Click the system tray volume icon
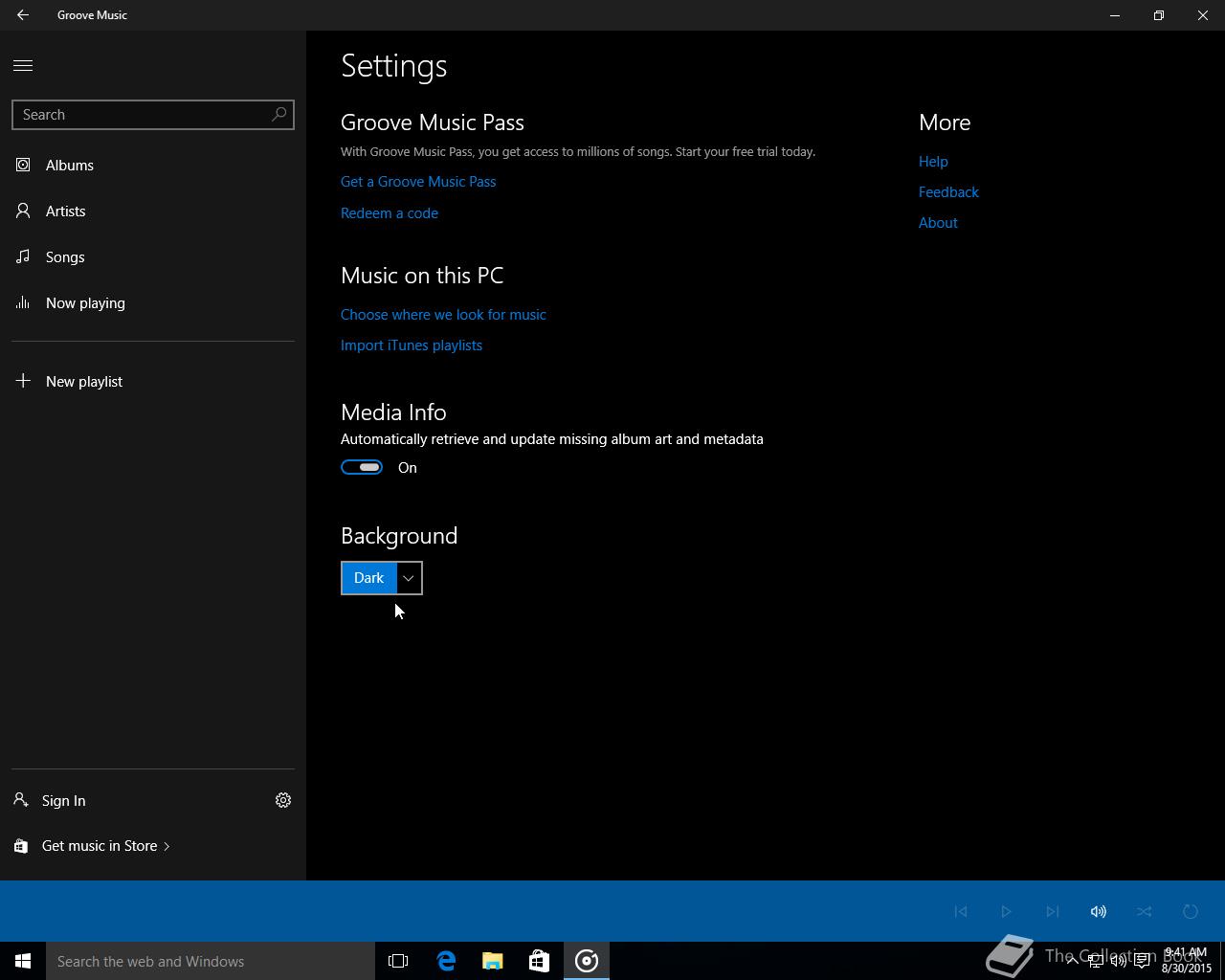This screenshot has width=1225, height=980. pos(1119,961)
